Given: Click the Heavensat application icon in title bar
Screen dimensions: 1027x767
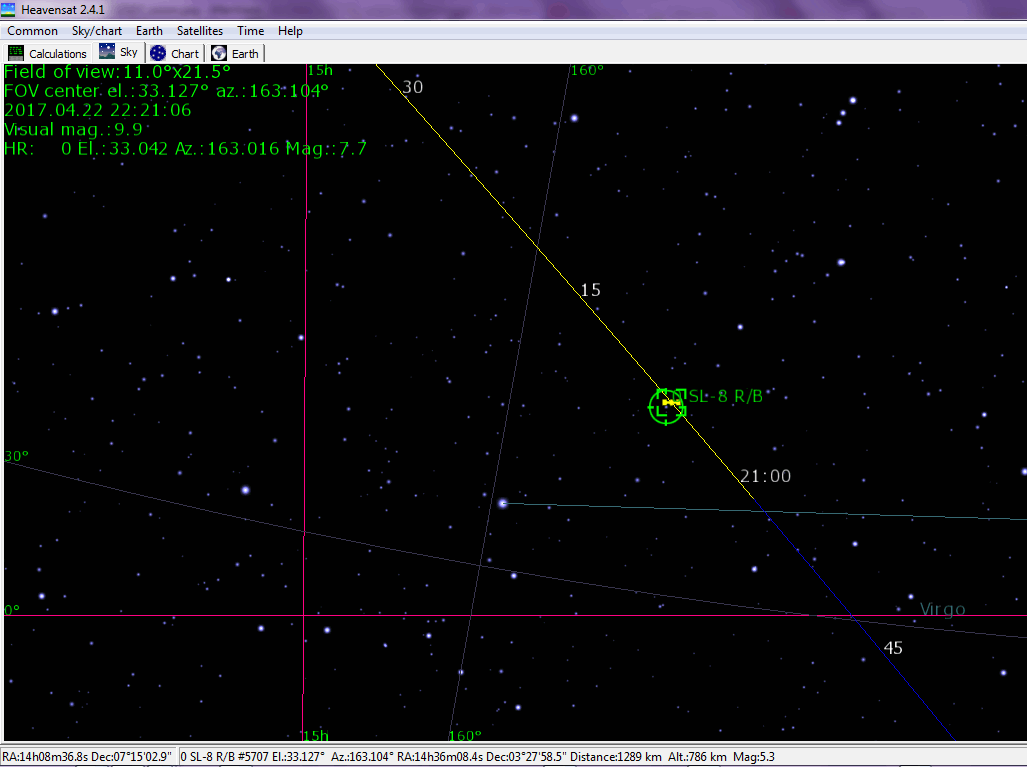Looking at the screenshot, I should click(10, 9).
